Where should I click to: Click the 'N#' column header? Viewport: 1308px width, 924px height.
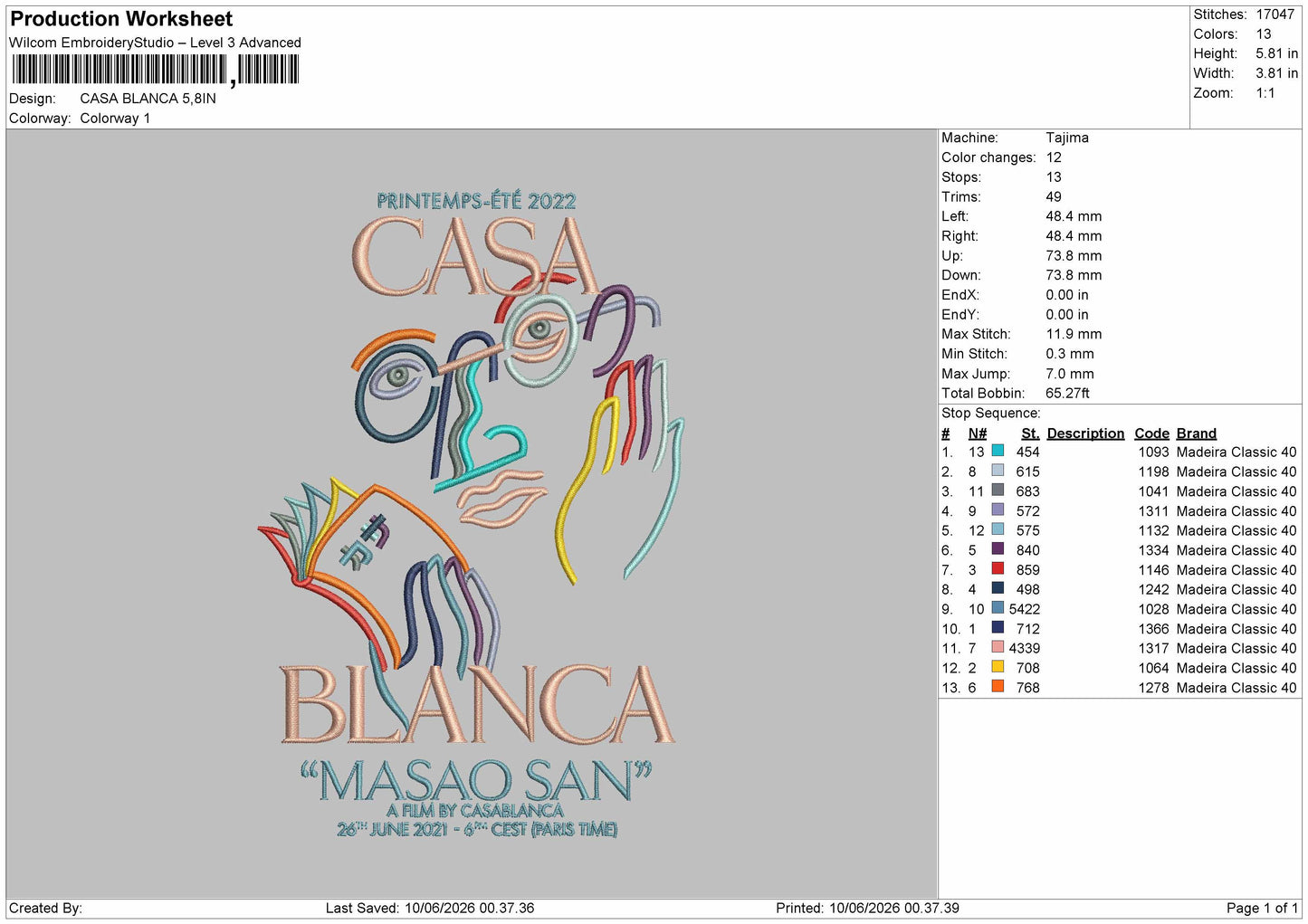point(978,433)
